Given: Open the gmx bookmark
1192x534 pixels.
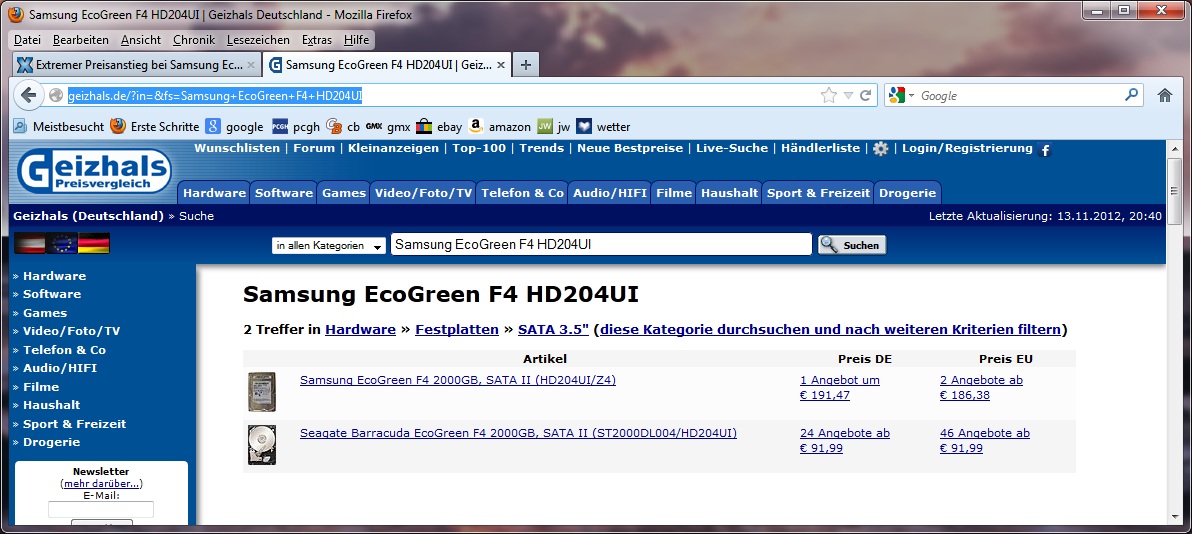Looking at the screenshot, I should point(388,126).
